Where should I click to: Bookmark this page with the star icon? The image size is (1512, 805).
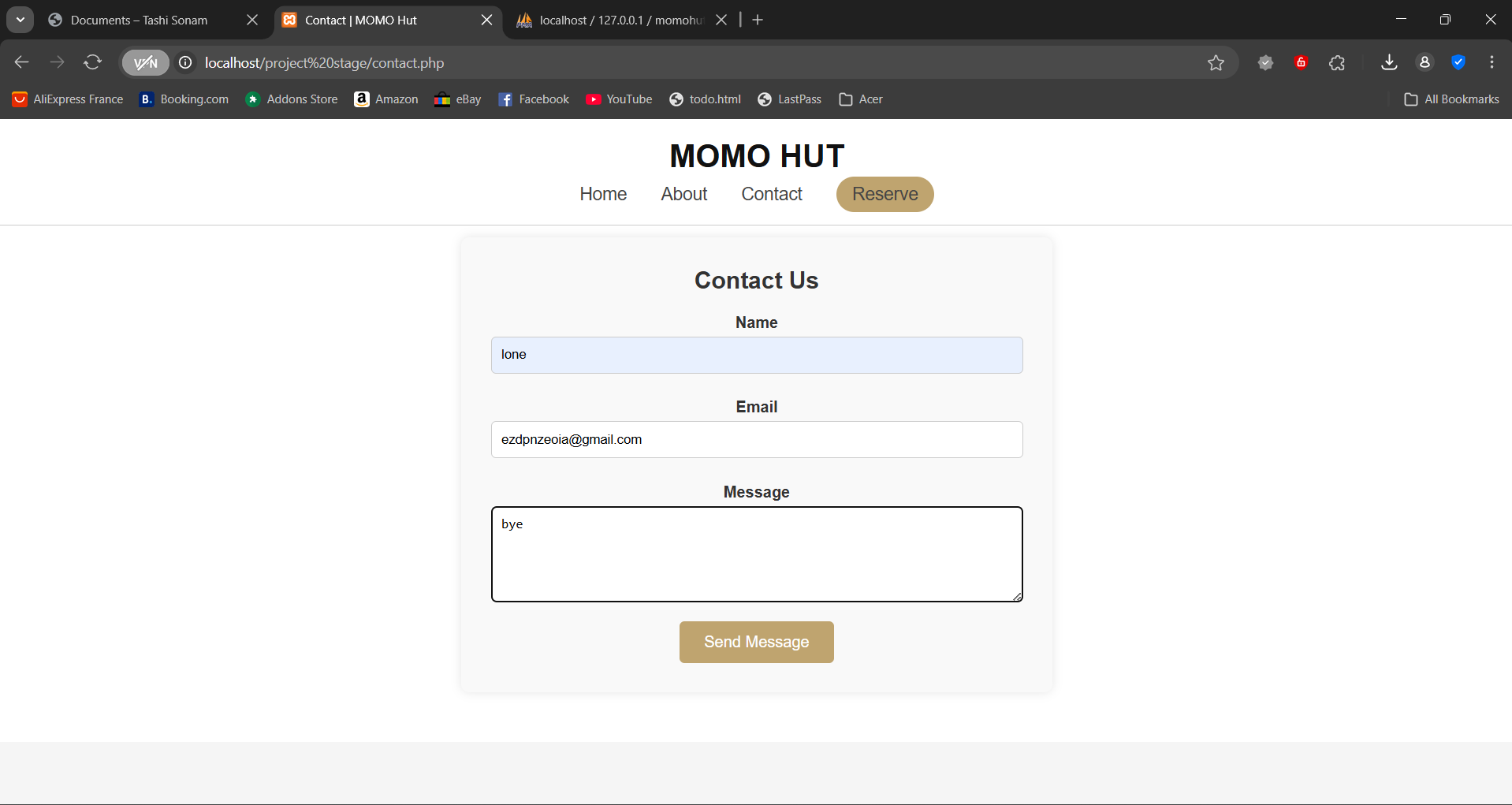coord(1216,63)
